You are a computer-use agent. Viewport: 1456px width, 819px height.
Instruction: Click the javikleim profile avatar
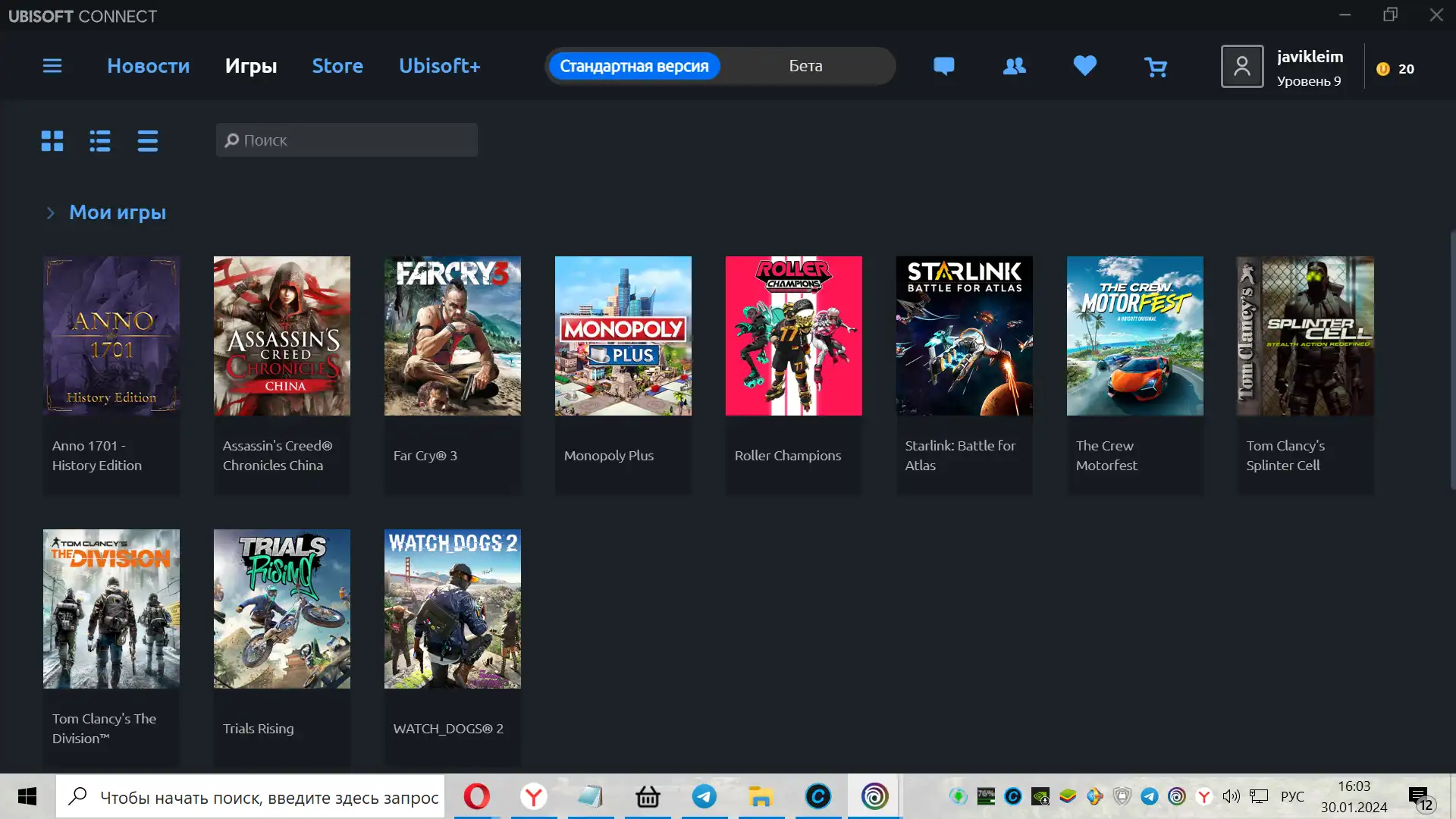click(x=1241, y=67)
